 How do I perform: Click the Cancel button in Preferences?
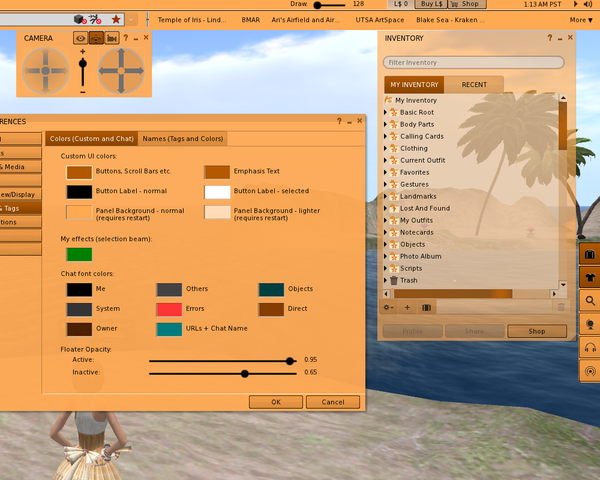(x=333, y=402)
